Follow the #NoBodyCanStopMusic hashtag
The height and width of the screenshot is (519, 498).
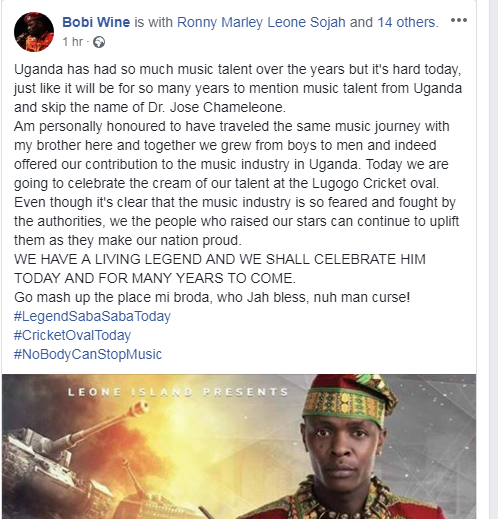coord(88,354)
